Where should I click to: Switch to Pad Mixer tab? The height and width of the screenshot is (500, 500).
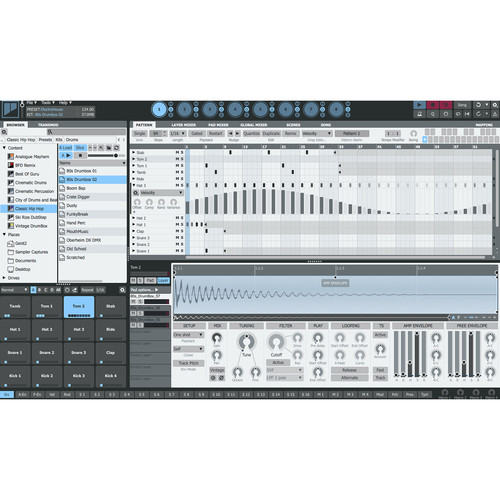click(x=218, y=125)
